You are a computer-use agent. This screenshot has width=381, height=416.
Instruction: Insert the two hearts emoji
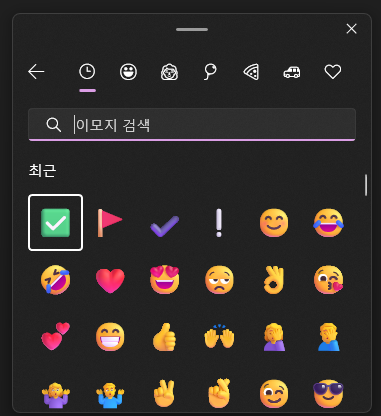56,336
